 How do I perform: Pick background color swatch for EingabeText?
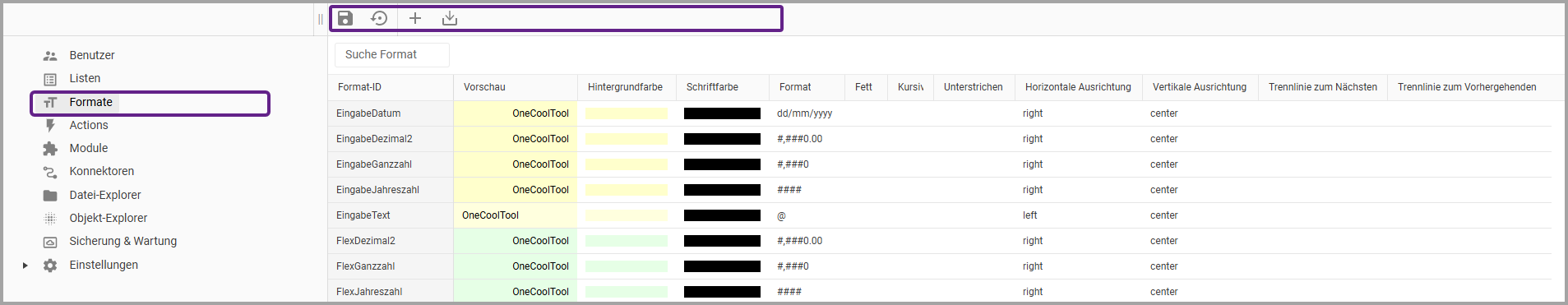point(627,215)
